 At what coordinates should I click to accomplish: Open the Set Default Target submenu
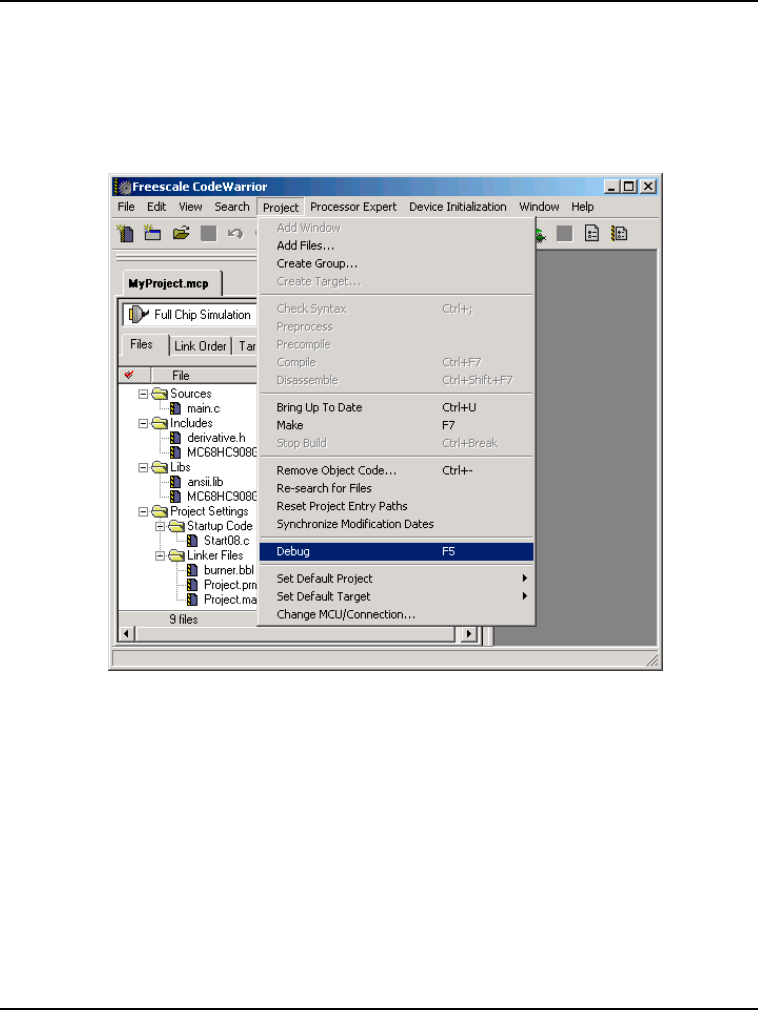pyautogui.click(x=396, y=596)
